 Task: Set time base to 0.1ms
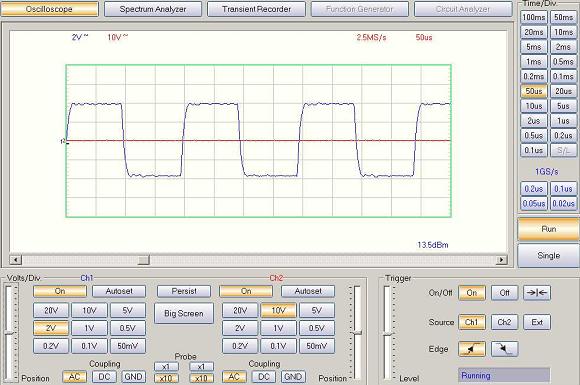click(x=563, y=77)
